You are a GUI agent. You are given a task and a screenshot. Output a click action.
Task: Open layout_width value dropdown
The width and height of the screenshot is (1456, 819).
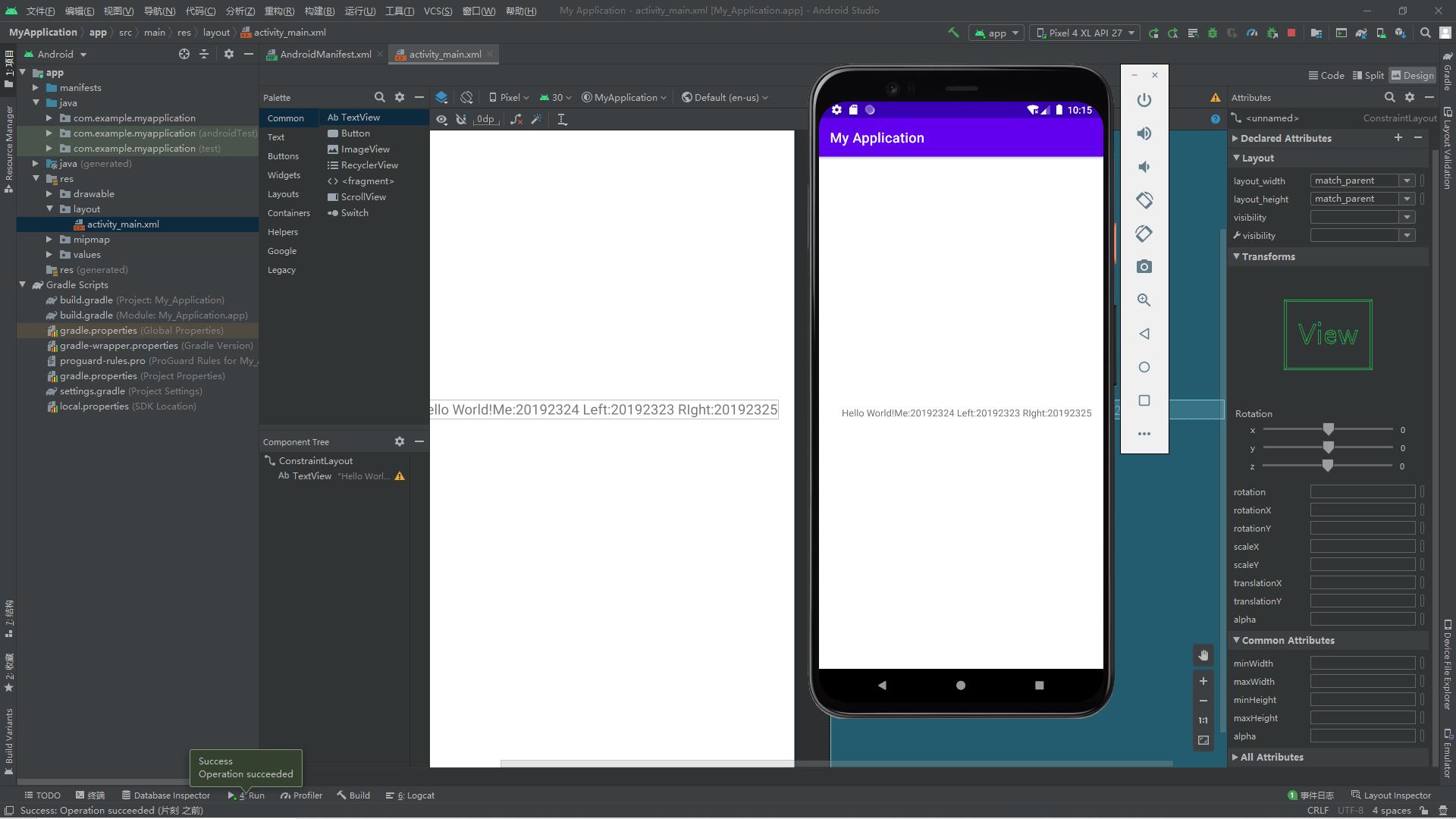pyautogui.click(x=1407, y=180)
